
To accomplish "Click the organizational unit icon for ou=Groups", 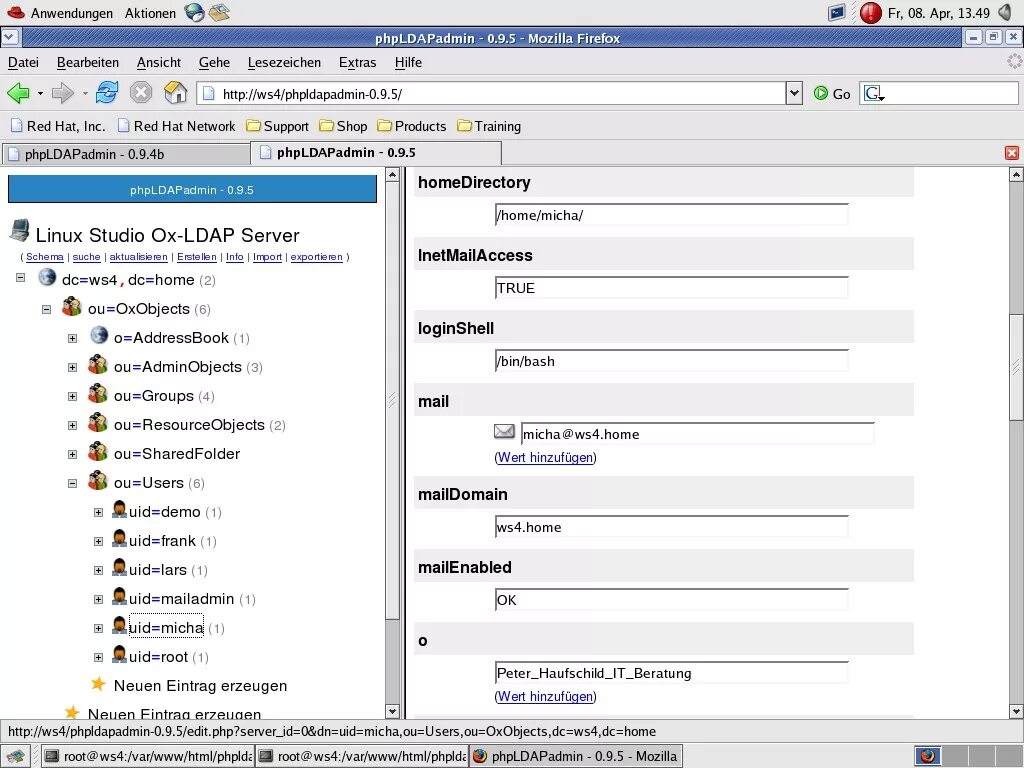I will [x=98, y=394].
